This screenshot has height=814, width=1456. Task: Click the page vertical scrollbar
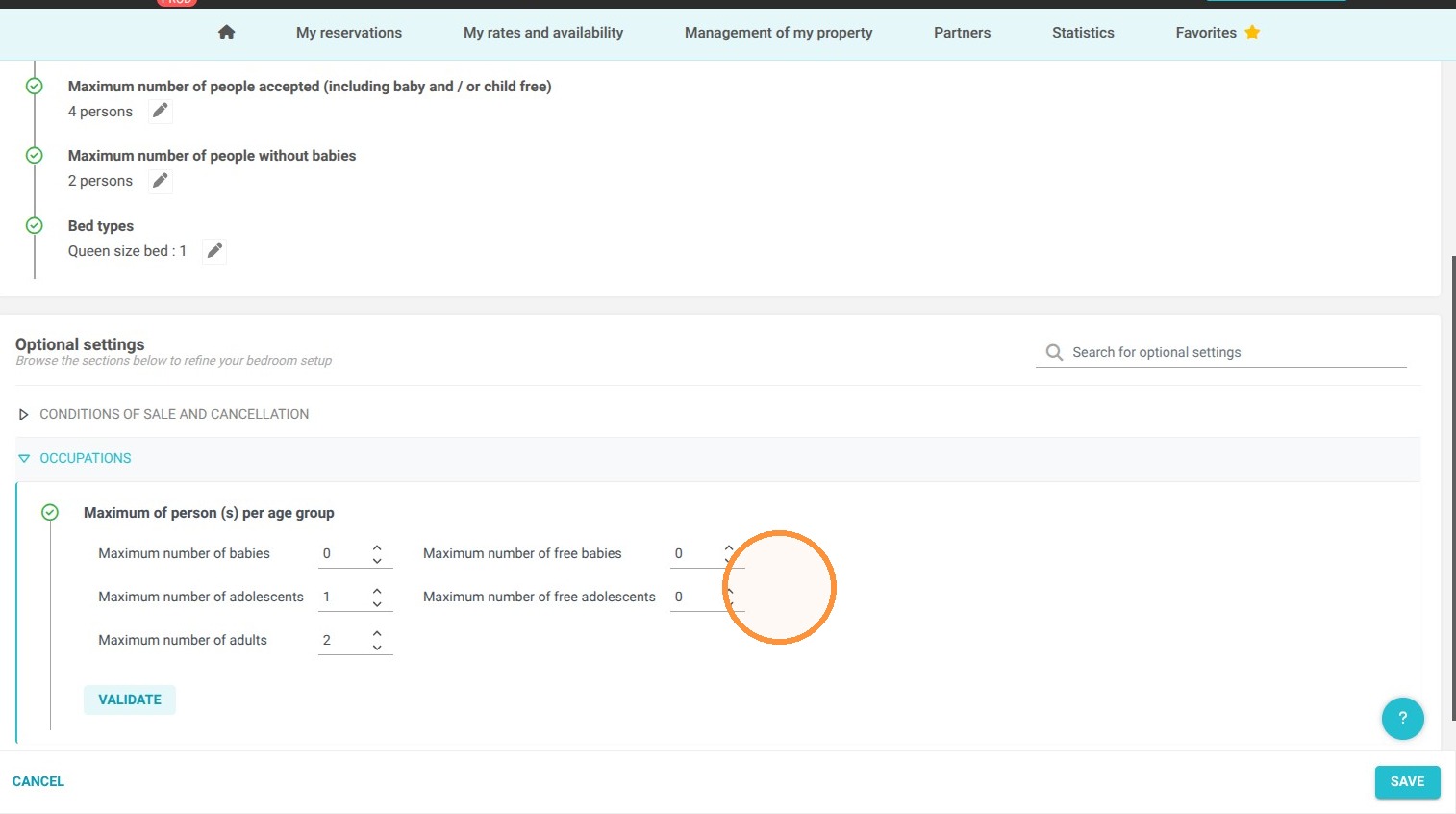coord(1452,487)
